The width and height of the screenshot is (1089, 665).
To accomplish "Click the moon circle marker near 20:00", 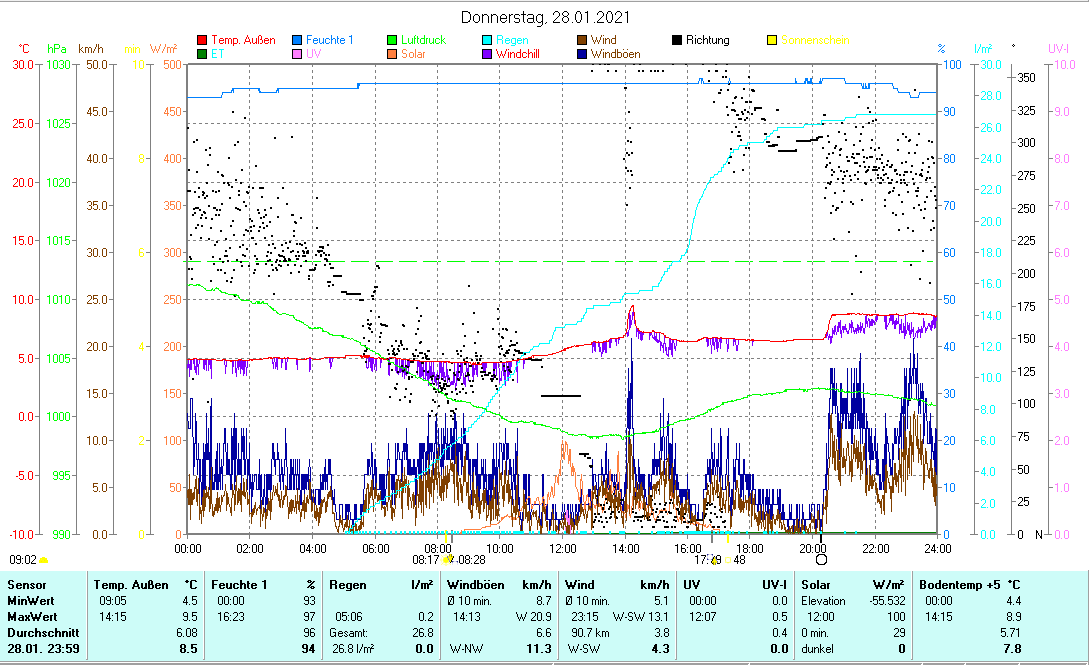I will click(x=821, y=560).
